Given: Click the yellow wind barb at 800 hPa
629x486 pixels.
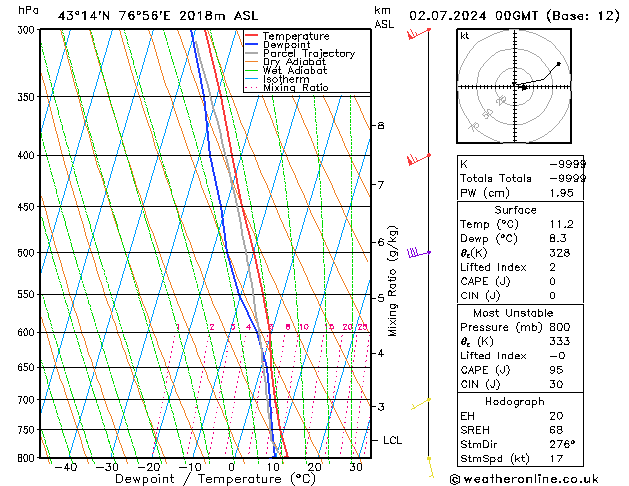Looking at the screenshot, I should pyautogui.click(x=430, y=467).
